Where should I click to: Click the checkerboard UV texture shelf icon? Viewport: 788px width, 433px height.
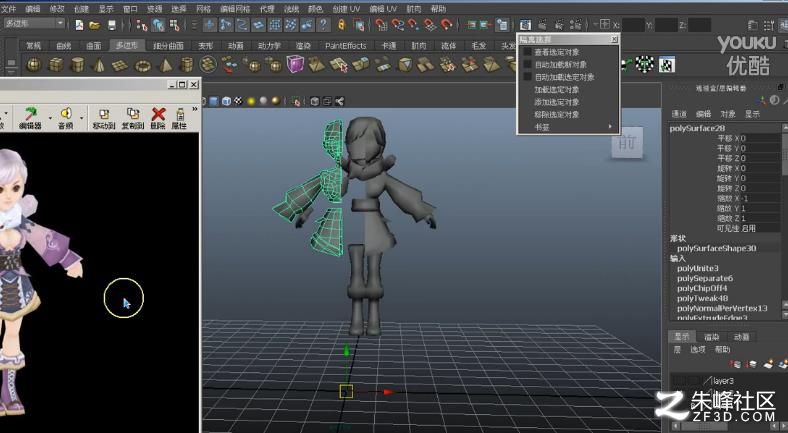point(645,64)
